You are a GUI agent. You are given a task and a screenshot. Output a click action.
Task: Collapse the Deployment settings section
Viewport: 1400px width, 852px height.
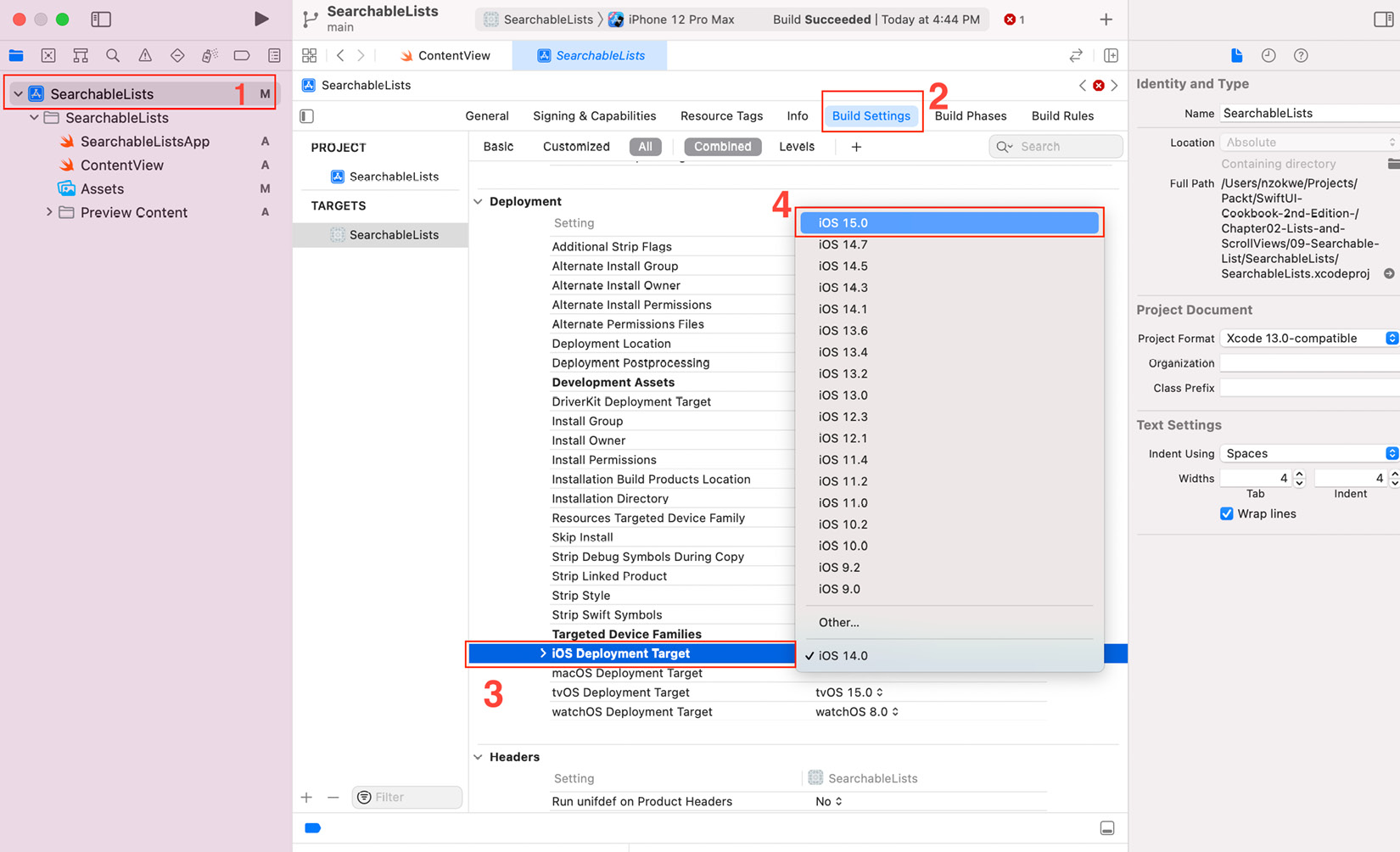point(479,201)
